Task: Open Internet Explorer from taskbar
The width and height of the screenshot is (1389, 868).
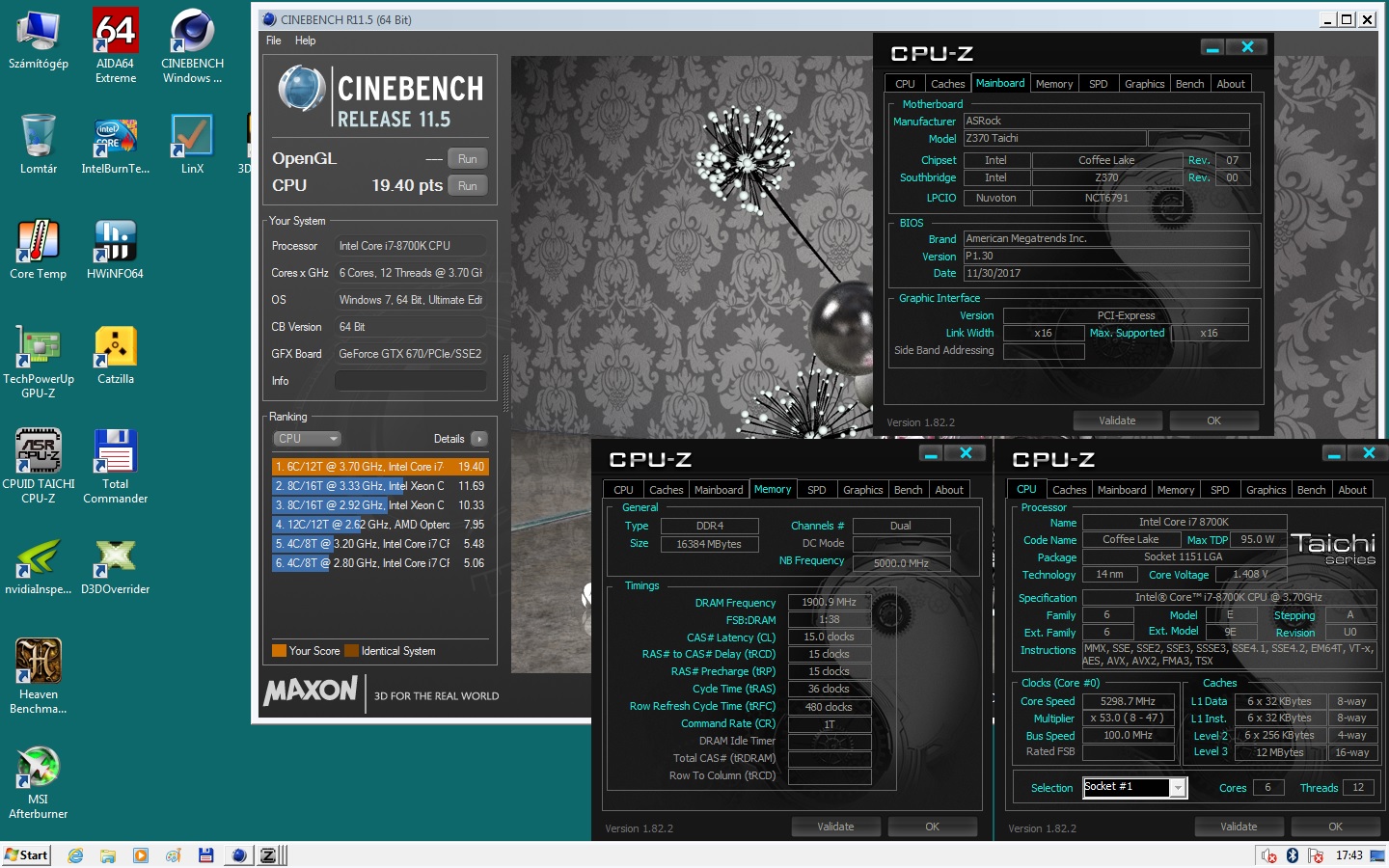Action: 75,855
